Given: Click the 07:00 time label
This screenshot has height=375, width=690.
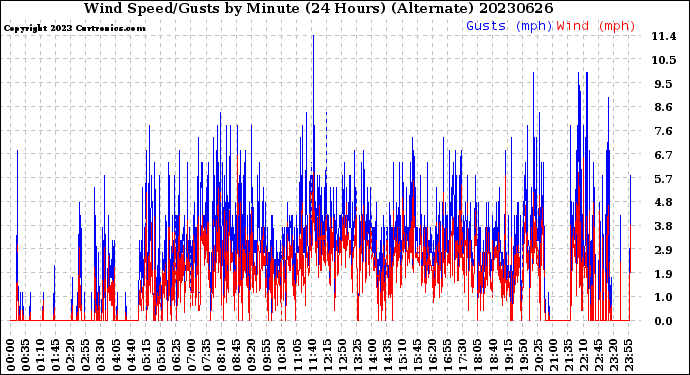Looking at the screenshot, I should click(191, 355).
